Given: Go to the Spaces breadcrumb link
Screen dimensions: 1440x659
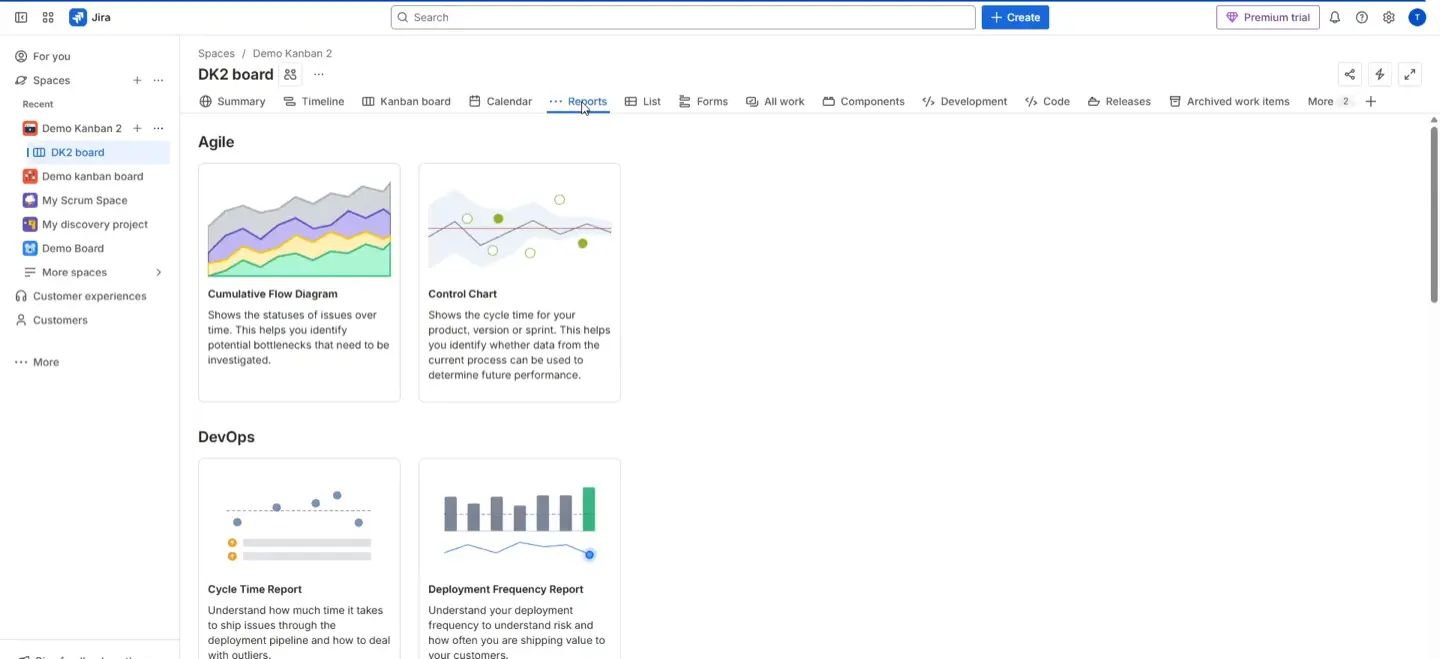Looking at the screenshot, I should (216, 53).
